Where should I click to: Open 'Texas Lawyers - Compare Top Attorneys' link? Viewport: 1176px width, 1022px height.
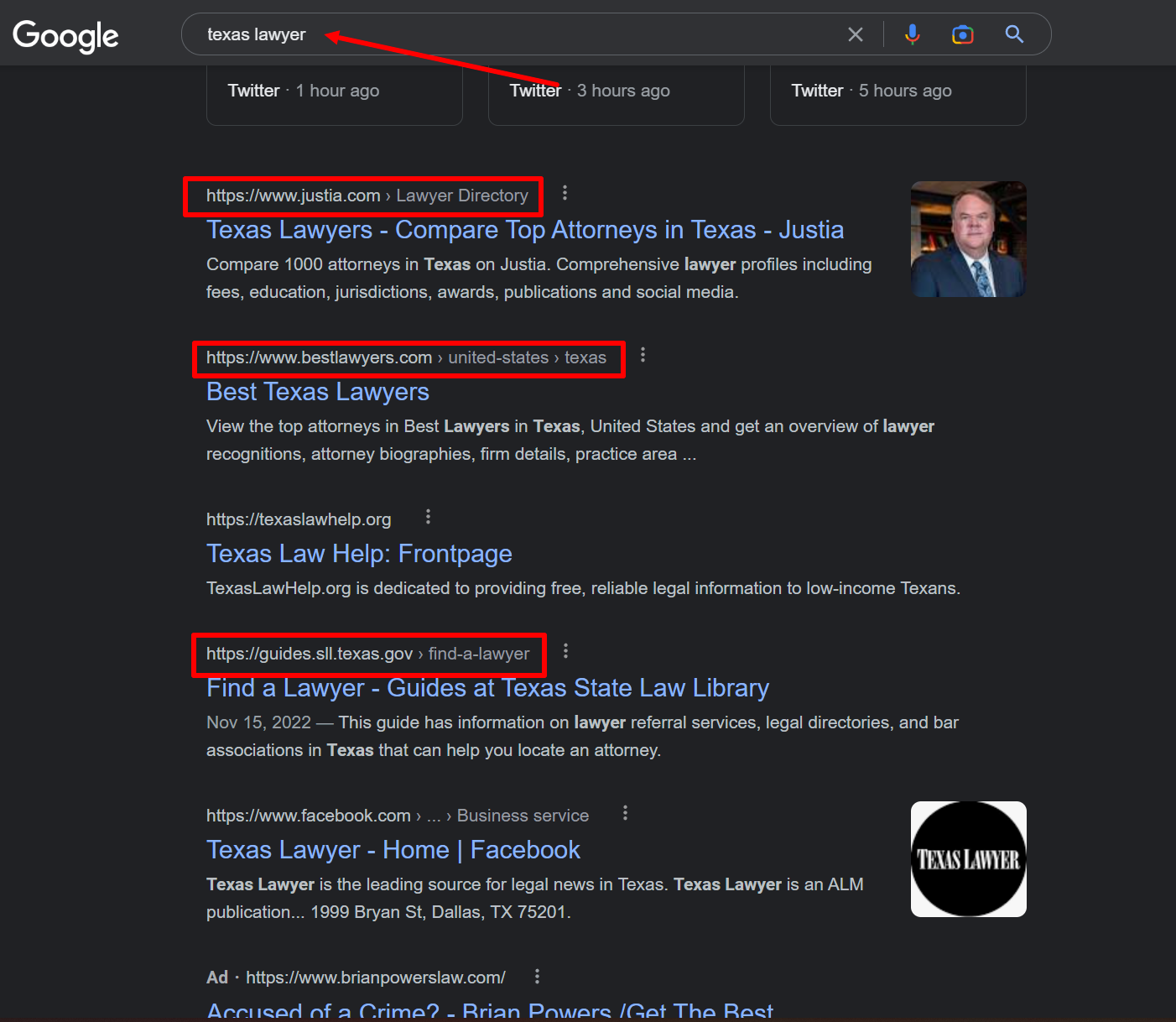(x=525, y=230)
